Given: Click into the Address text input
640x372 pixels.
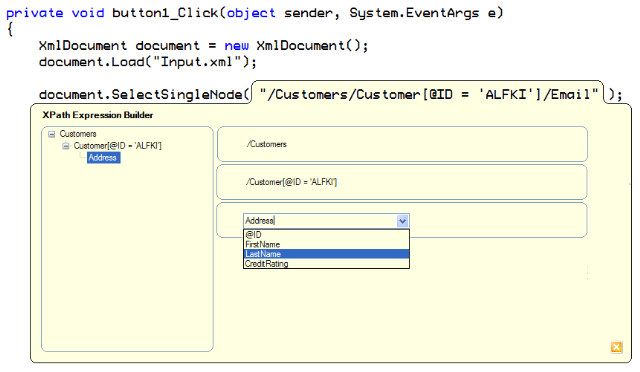Looking at the screenshot, I should (x=320, y=221).
